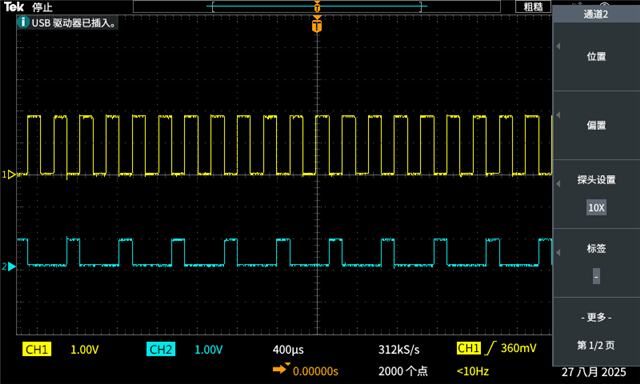Image resolution: width=640 pixels, height=384 pixels.
Task: Click the waveform record overview bar
Action: click(x=317, y=7)
